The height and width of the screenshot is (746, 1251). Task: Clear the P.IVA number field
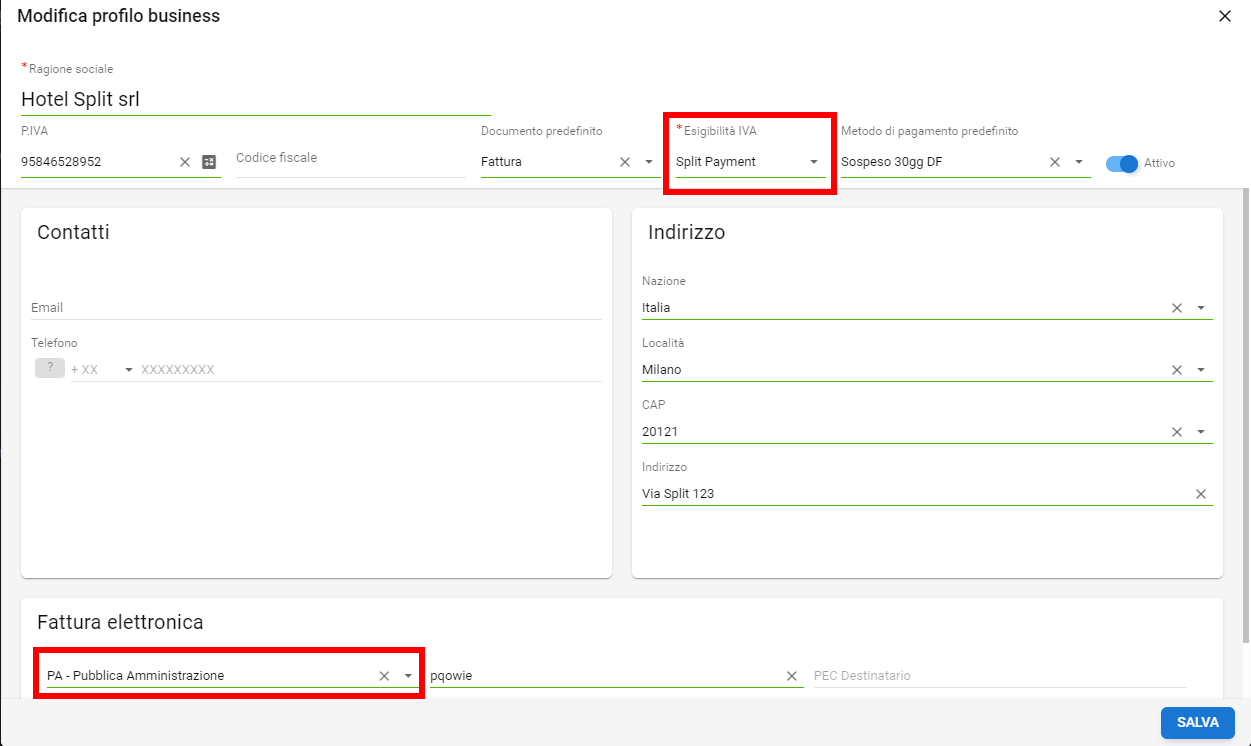pos(185,162)
